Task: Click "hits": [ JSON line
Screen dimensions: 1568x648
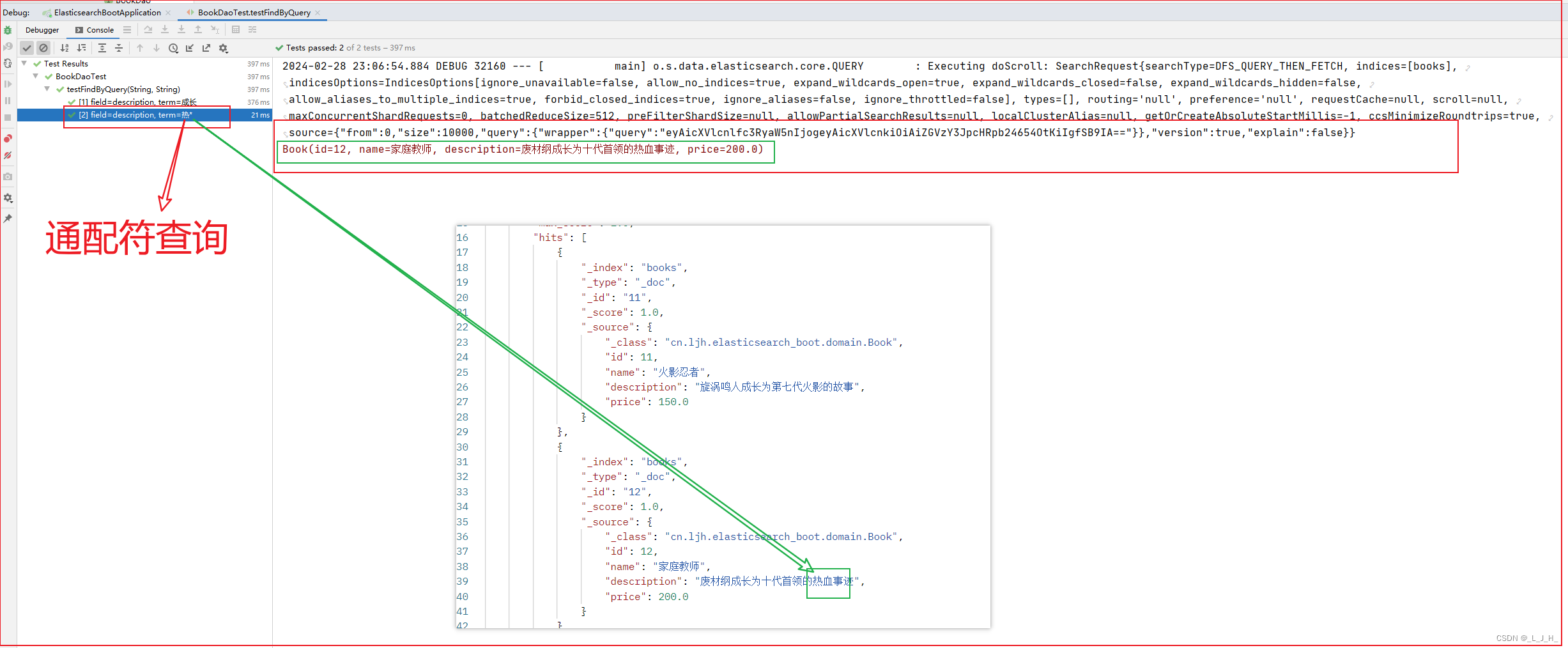Action: coord(560,238)
